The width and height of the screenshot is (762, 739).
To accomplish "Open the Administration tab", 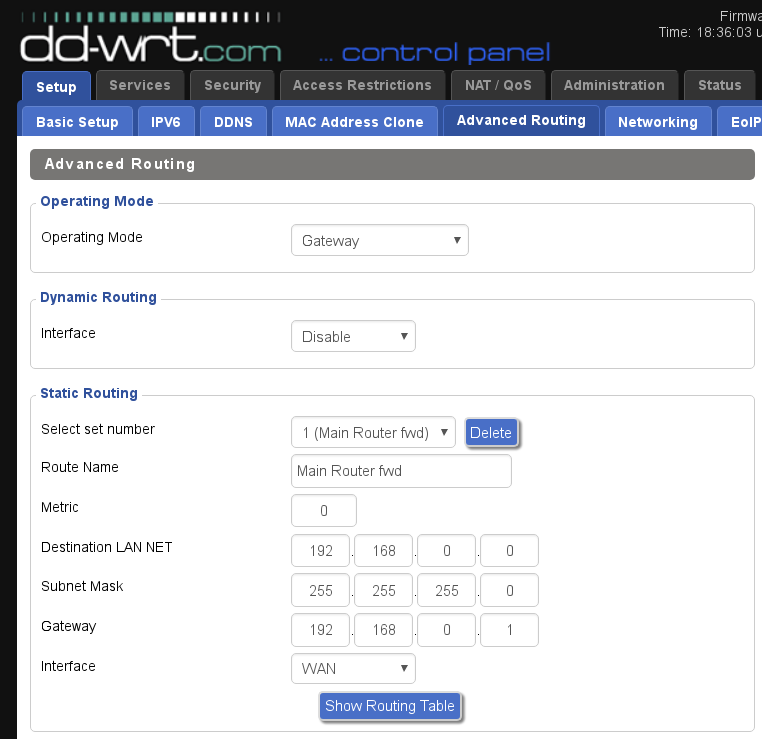I will (613, 85).
